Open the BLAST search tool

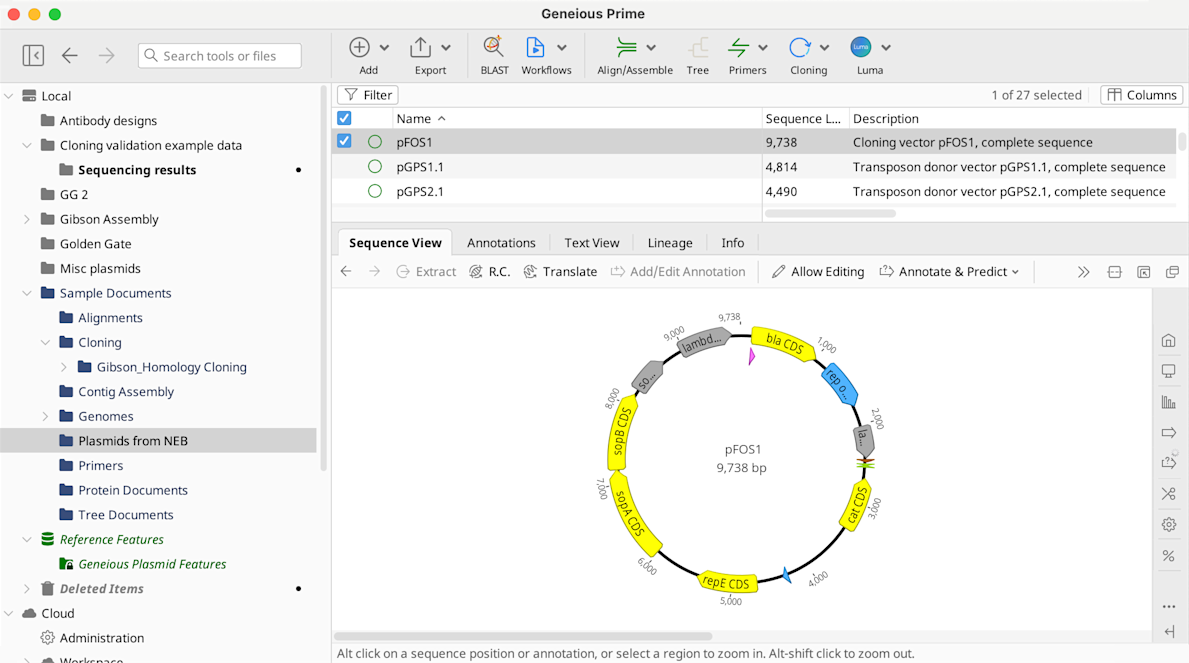tap(494, 47)
